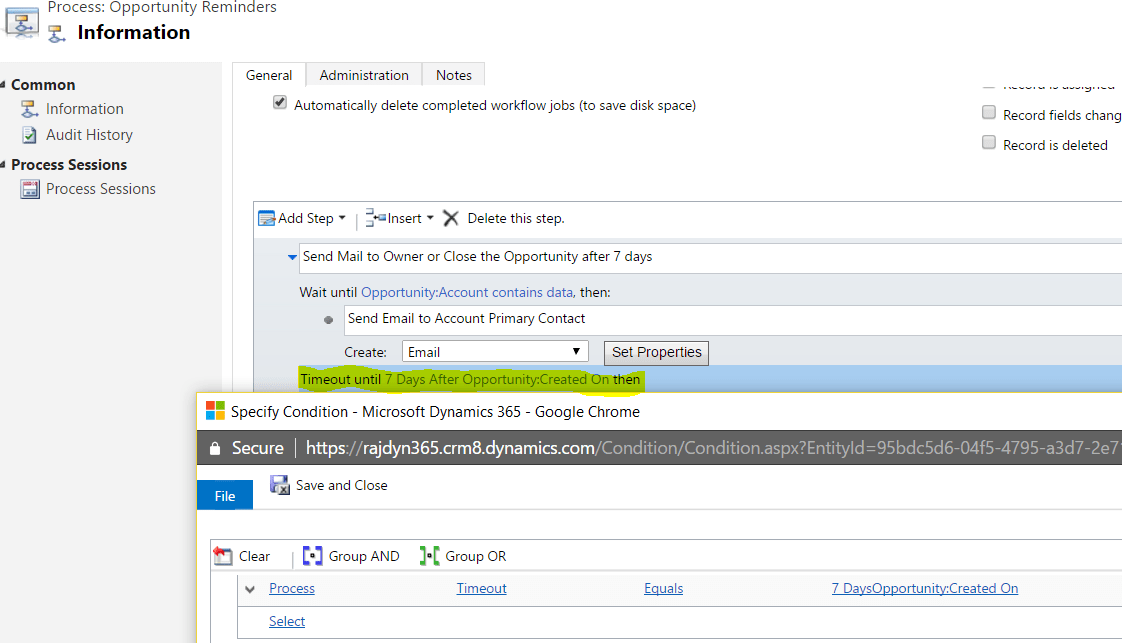Click the Microsoft logo in popup title

click(x=215, y=411)
